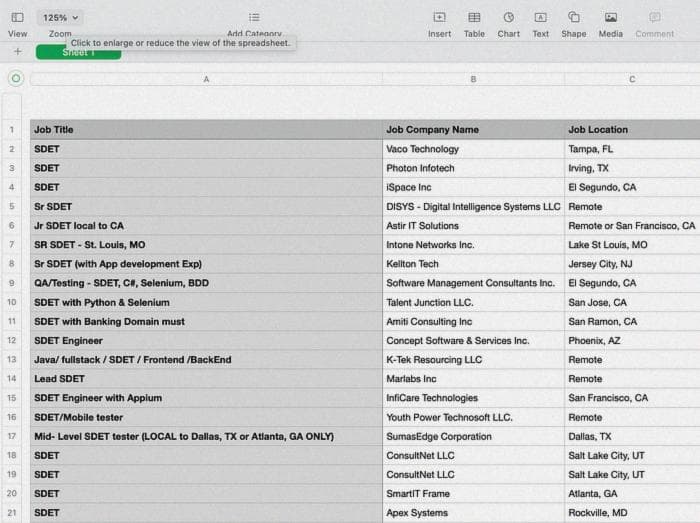The height and width of the screenshot is (523, 700).
Task: Select 'Concept Software & Services Inc.' cell
Action: pyautogui.click(x=473, y=341)
